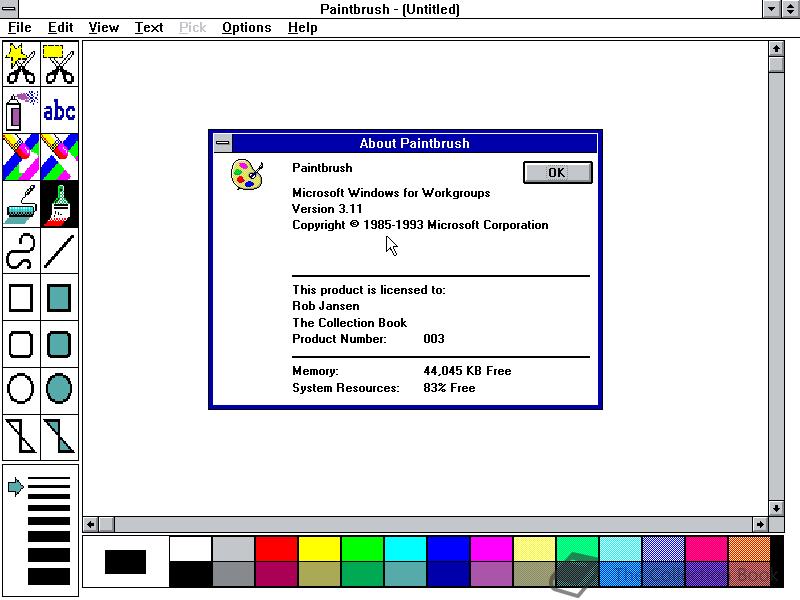Screen dimensions: 800x600
Task: Click the '44,045 KB Free' memory value
Action: 467,371
